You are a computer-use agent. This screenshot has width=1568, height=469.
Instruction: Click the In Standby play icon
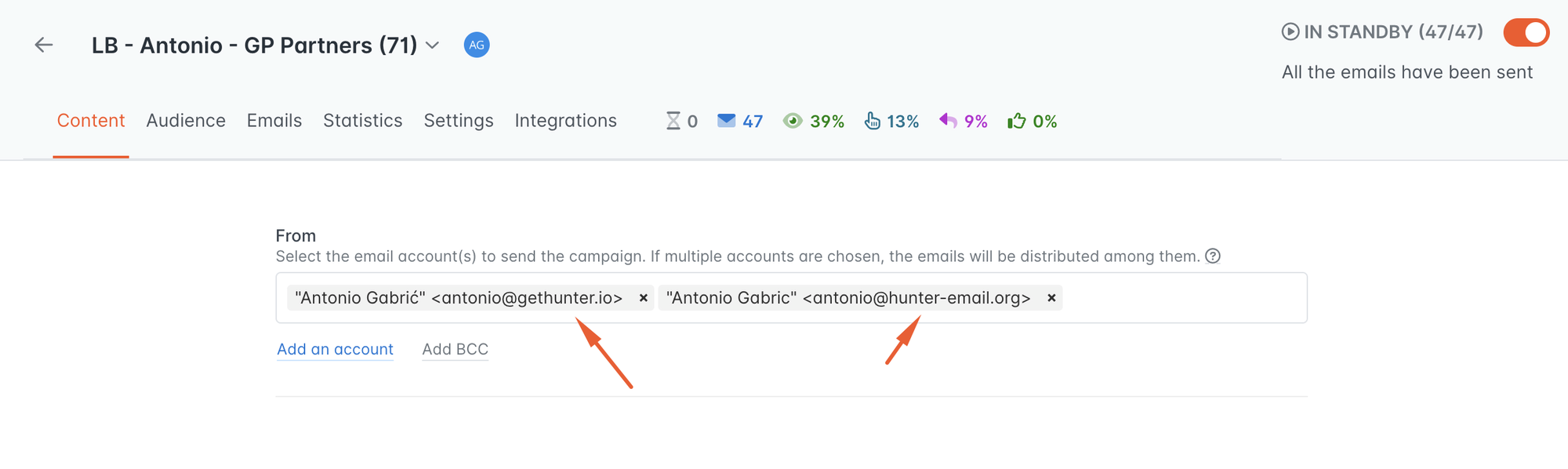[x=1290, y=32]
